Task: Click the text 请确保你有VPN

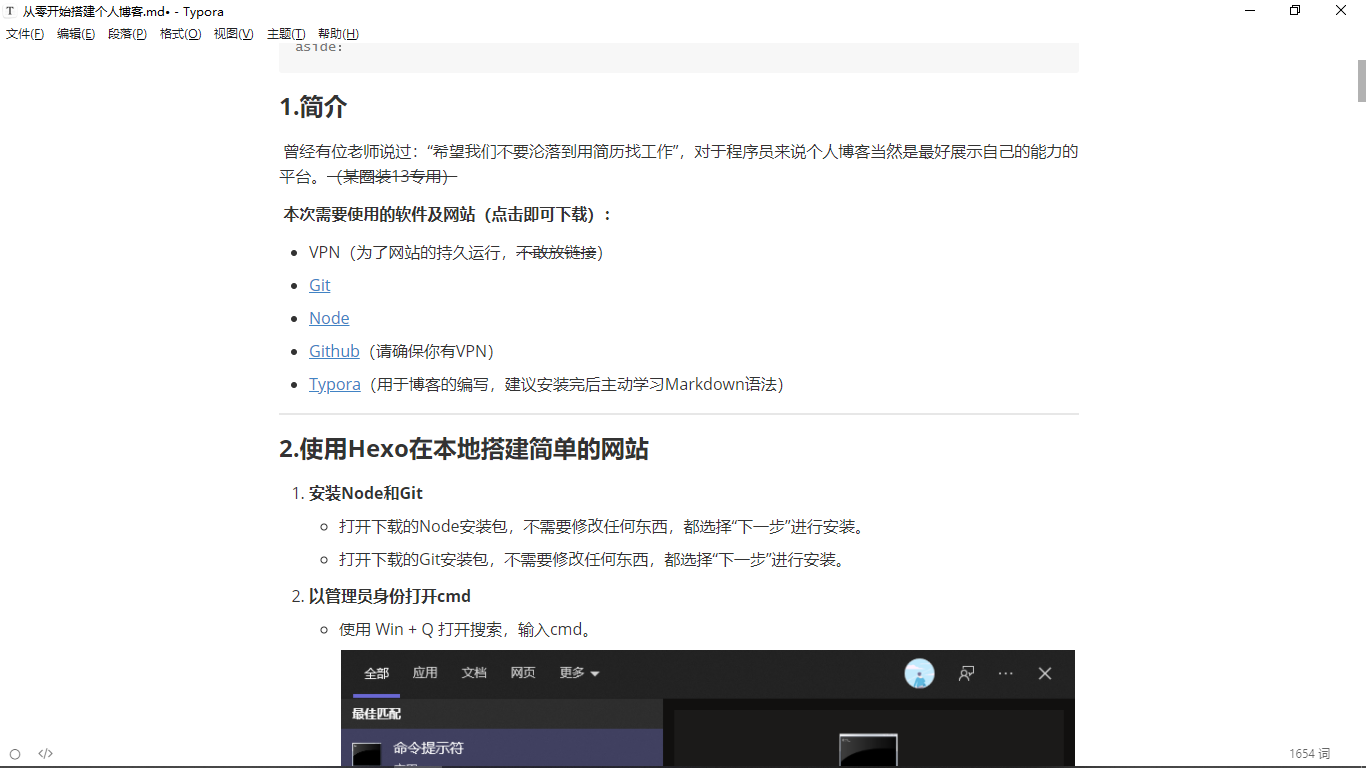Action: (x=434, y=351)
